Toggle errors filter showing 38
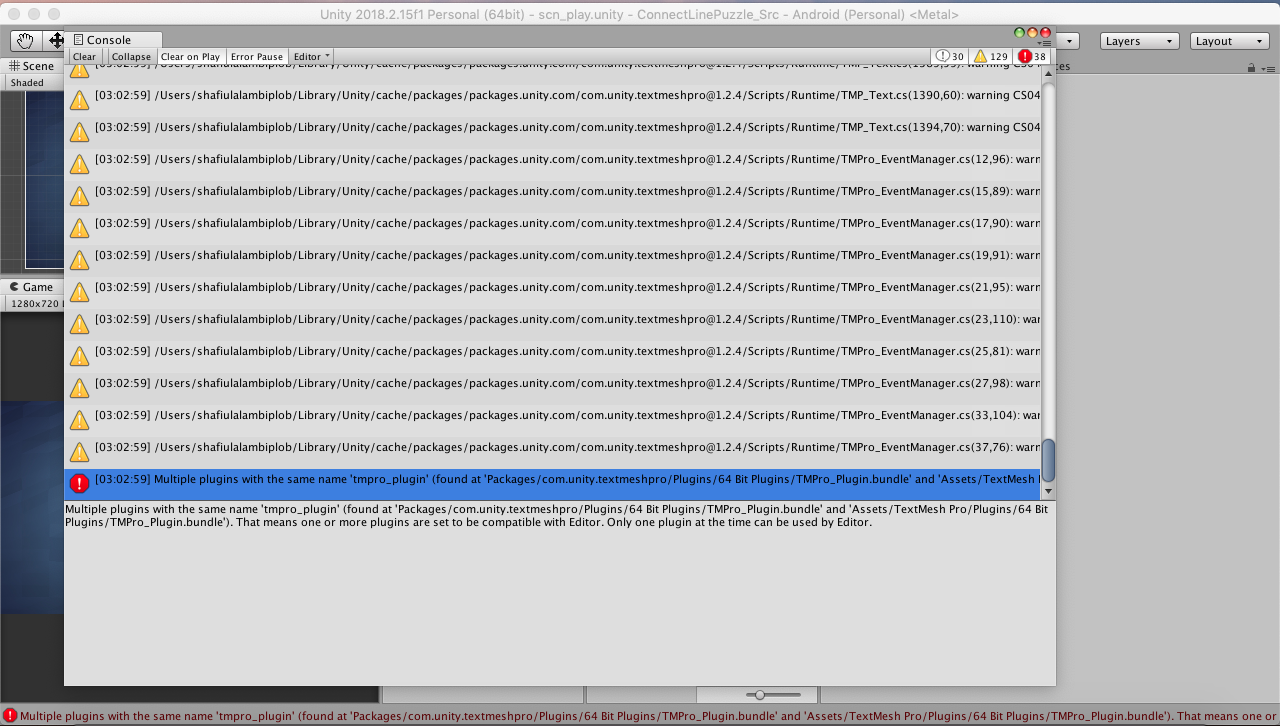 1032,56
